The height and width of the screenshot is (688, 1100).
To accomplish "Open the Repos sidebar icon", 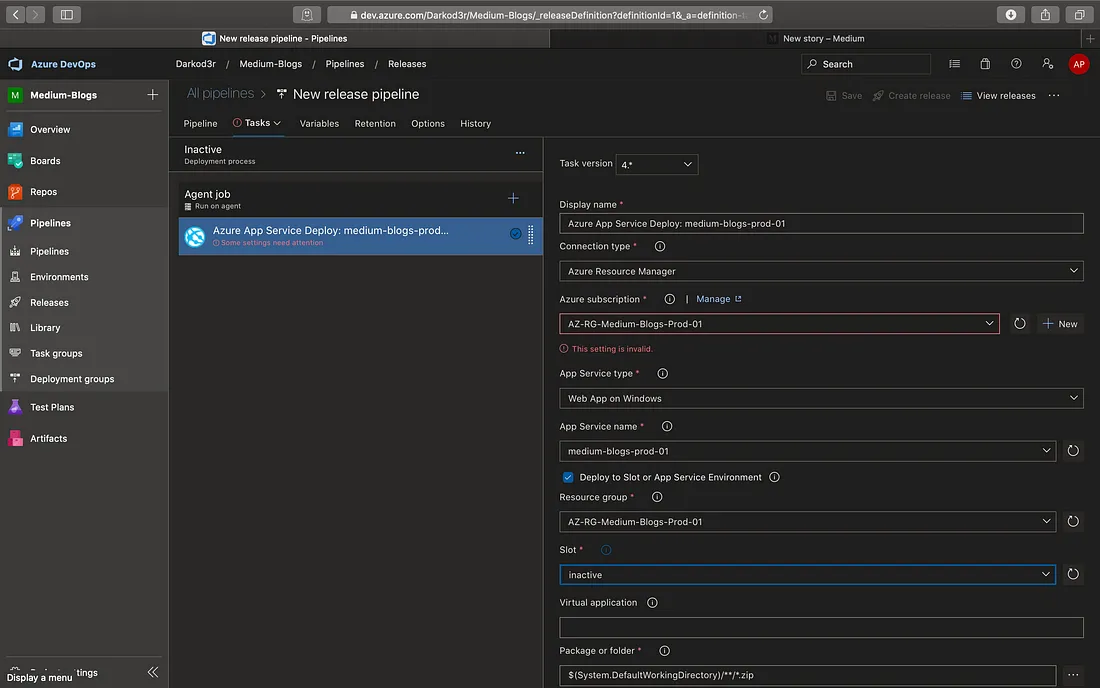I will (15, 191).
